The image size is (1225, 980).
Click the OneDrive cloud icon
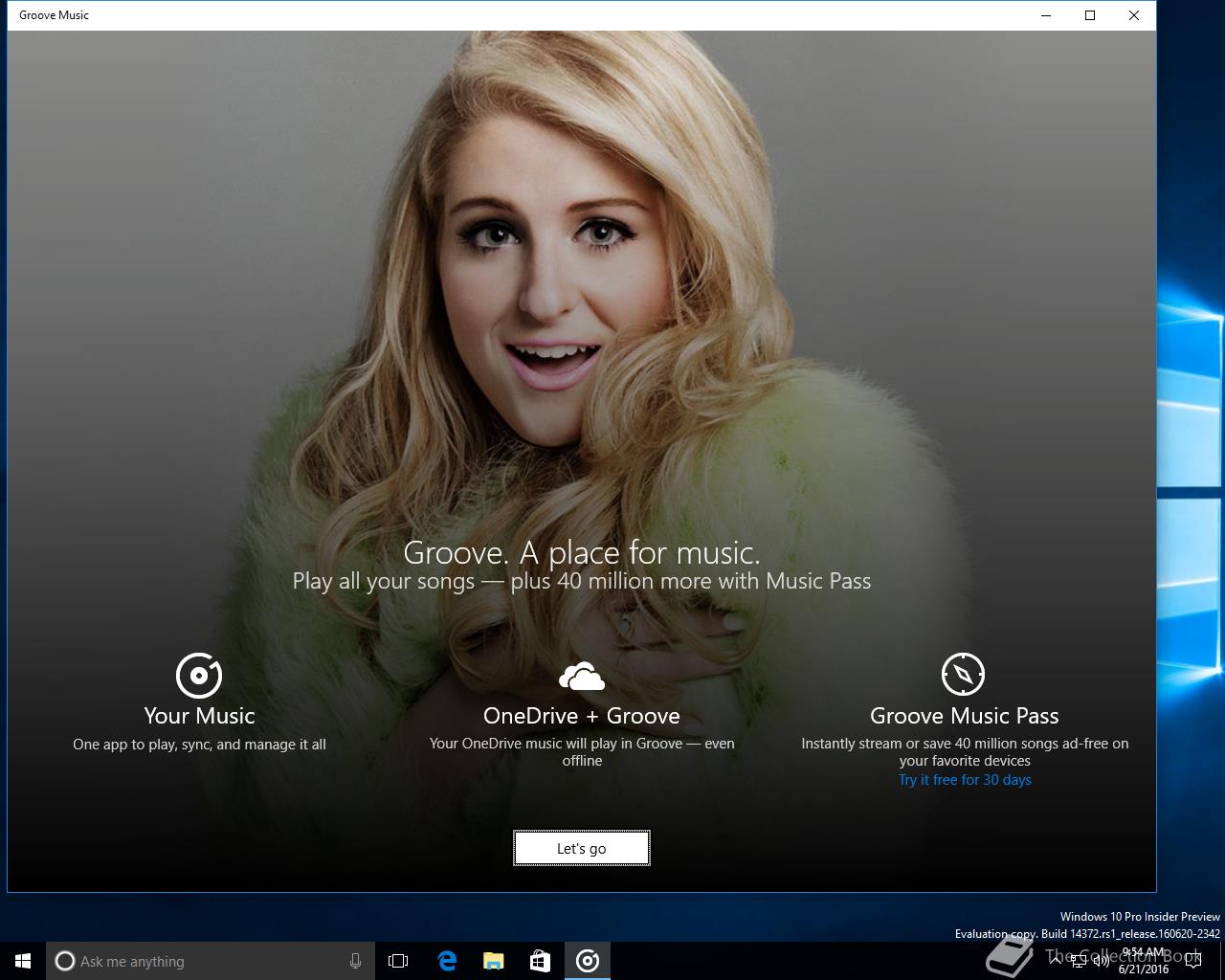[582, 677]
